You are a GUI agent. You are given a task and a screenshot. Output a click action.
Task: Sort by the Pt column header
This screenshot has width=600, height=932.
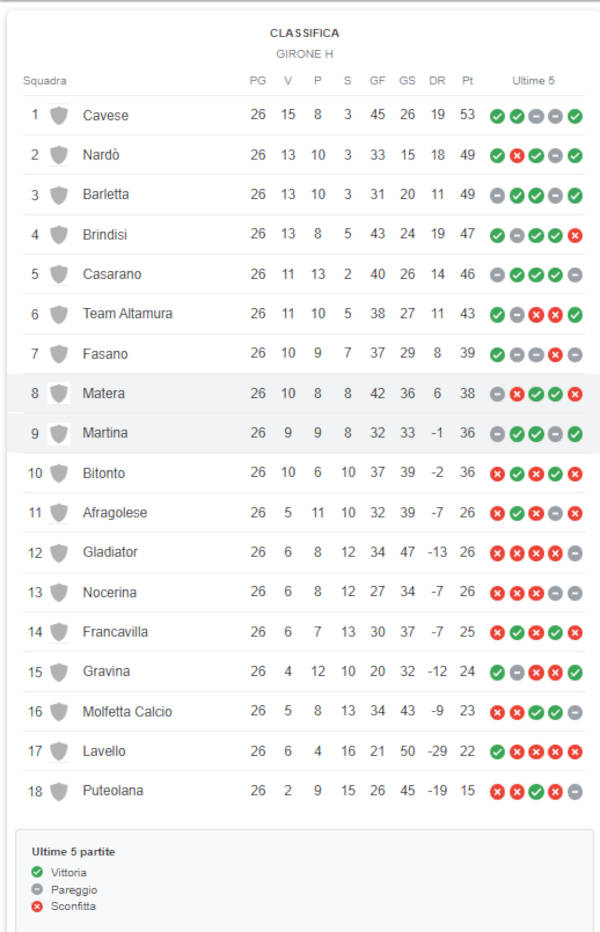(x=467, y=80)
